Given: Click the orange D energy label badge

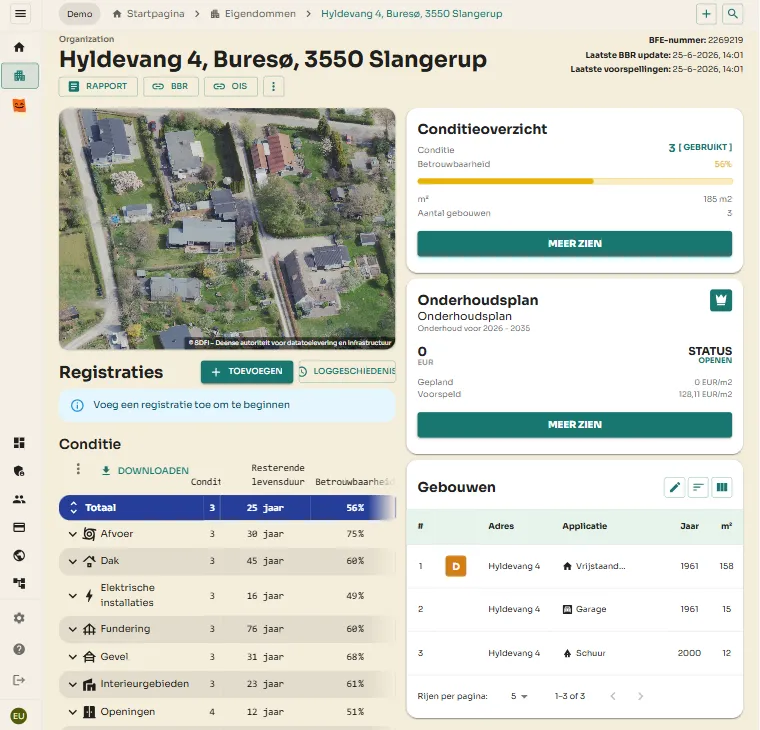Looking at the screenshot, I should (456, 566).
